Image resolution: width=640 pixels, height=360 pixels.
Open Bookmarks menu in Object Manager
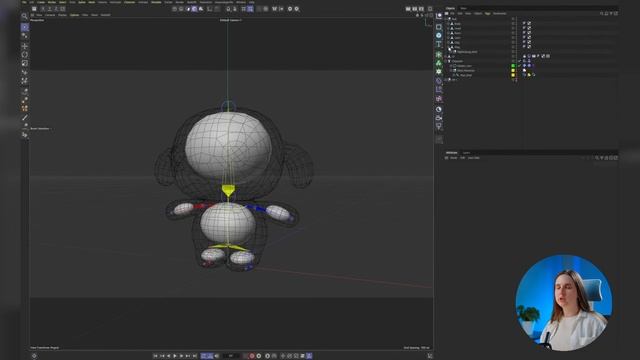tap(500, 13)
